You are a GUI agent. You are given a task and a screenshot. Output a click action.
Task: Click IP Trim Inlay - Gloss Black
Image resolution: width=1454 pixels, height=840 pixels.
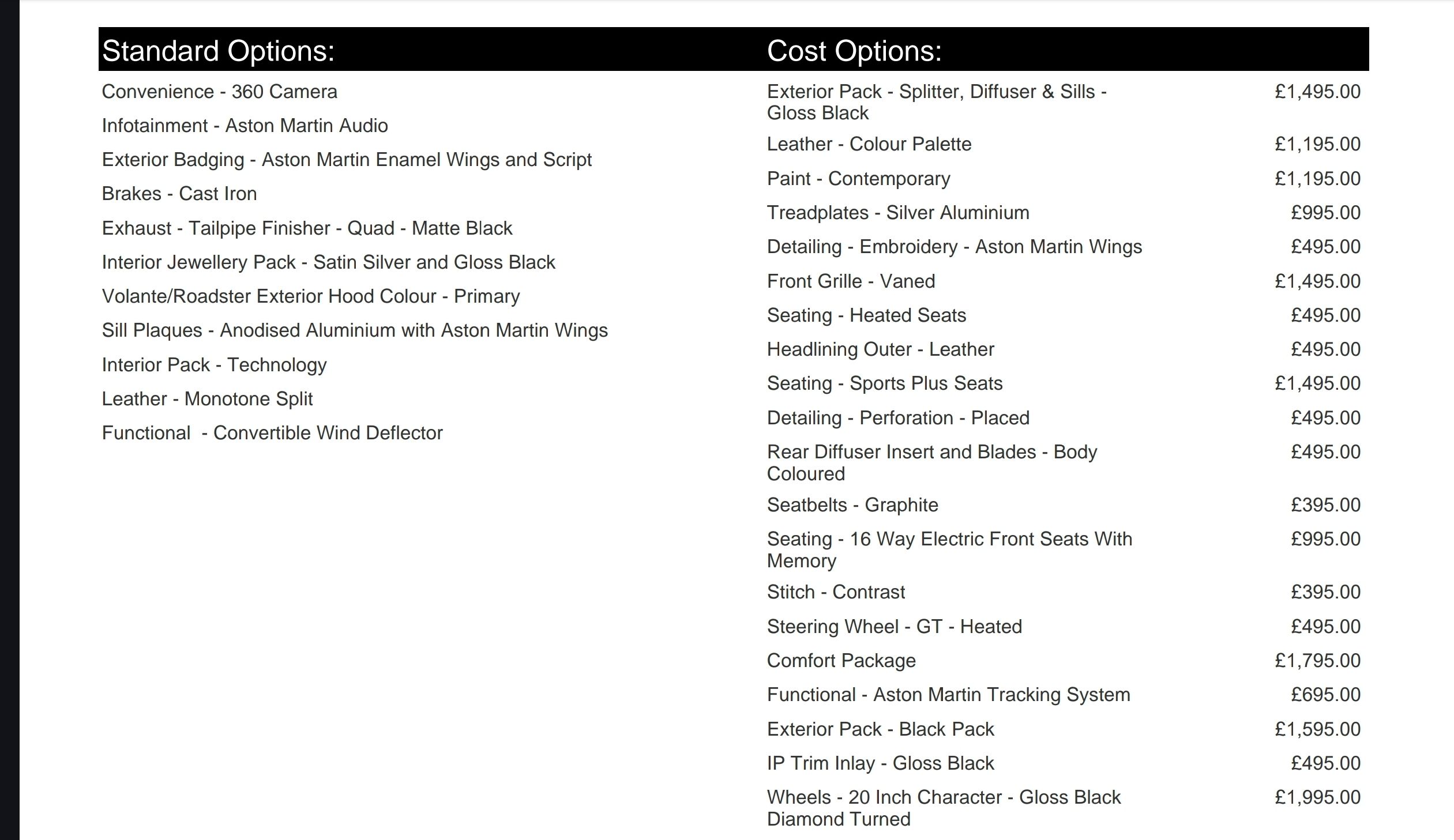pyautogui.click(x=881, y=763)
